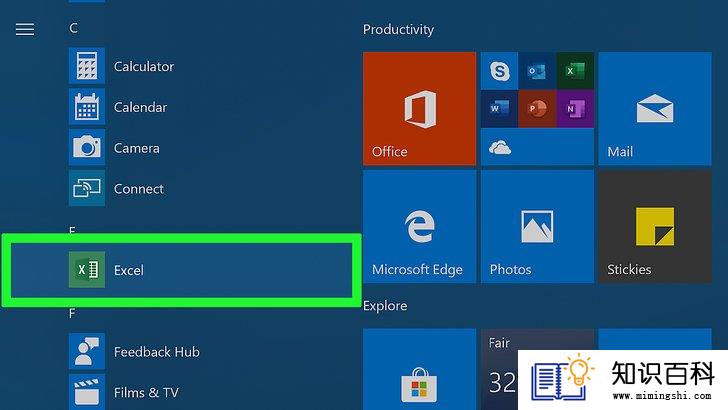
Task: Click the Films & TV text label
Action: (146, 393)
